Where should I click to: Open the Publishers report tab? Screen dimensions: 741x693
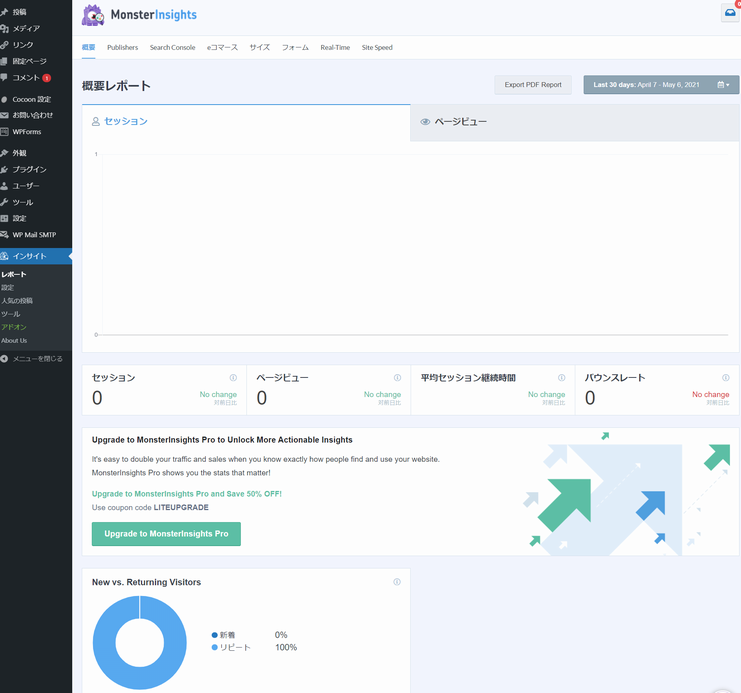click(x=122, y=47)
